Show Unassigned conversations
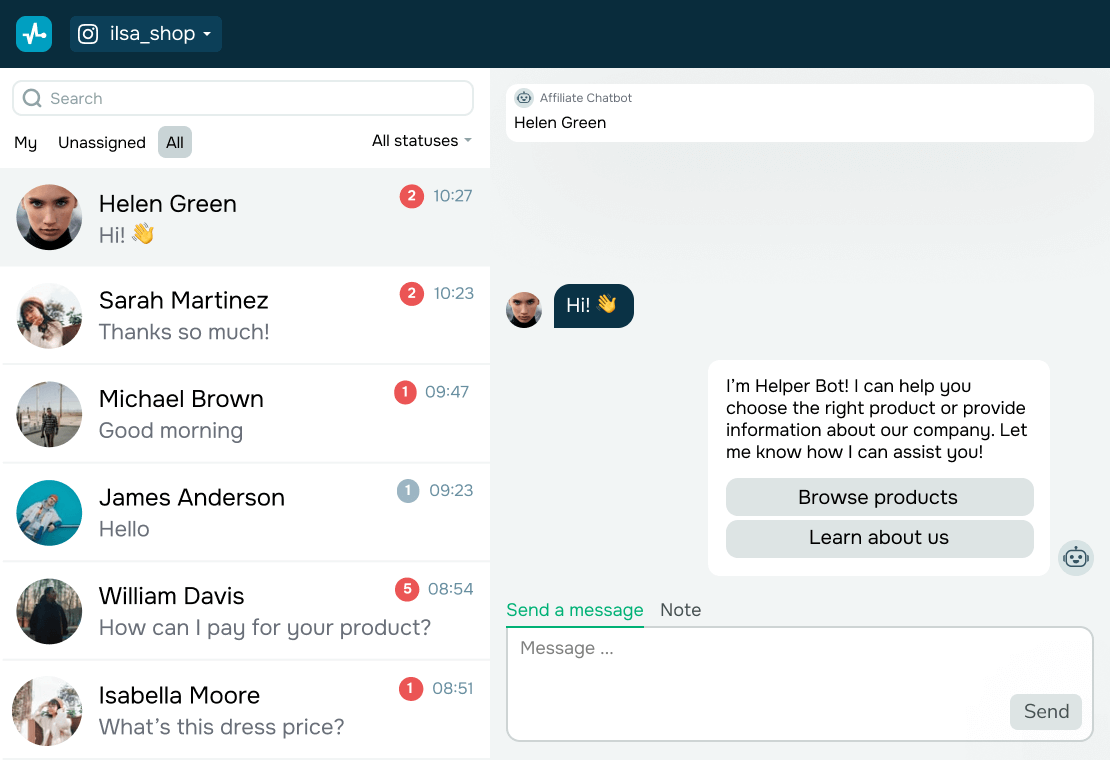This screenshot has height=760, width=1110. (x=102, y=142)
